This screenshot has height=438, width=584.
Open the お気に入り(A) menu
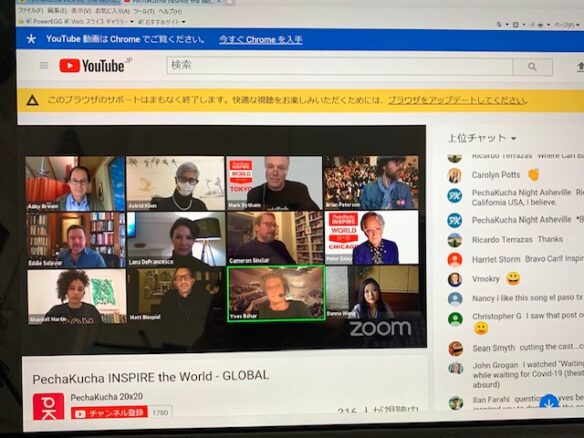pyautogui.click(x=112, y=11)
